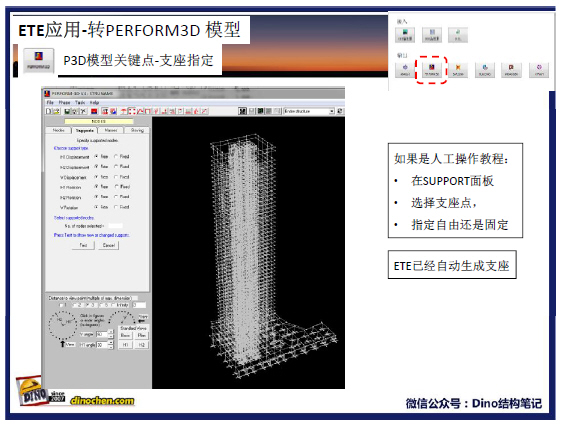562x427 pixels.
Task: Decrease H1 angle with down stepper
Action: point(111,347)
